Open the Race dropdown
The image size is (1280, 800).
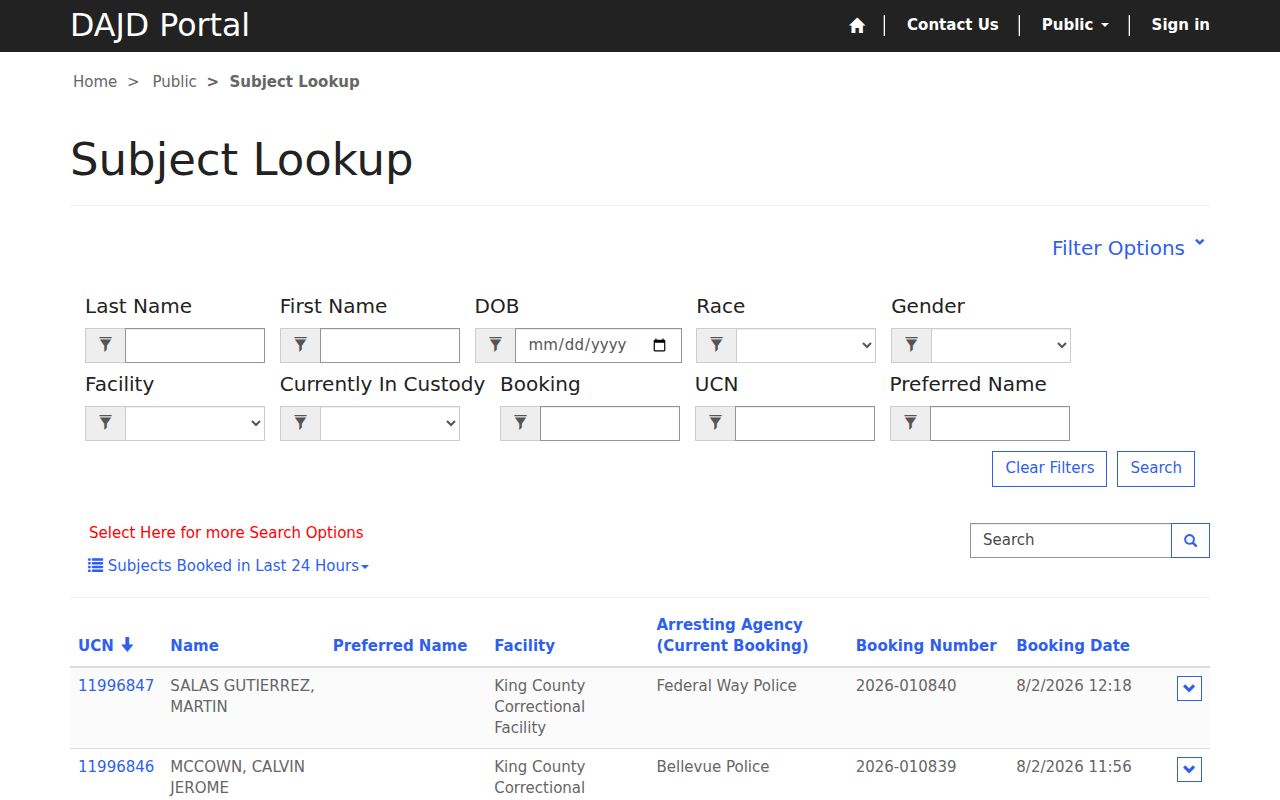click(x=806, y=345)
